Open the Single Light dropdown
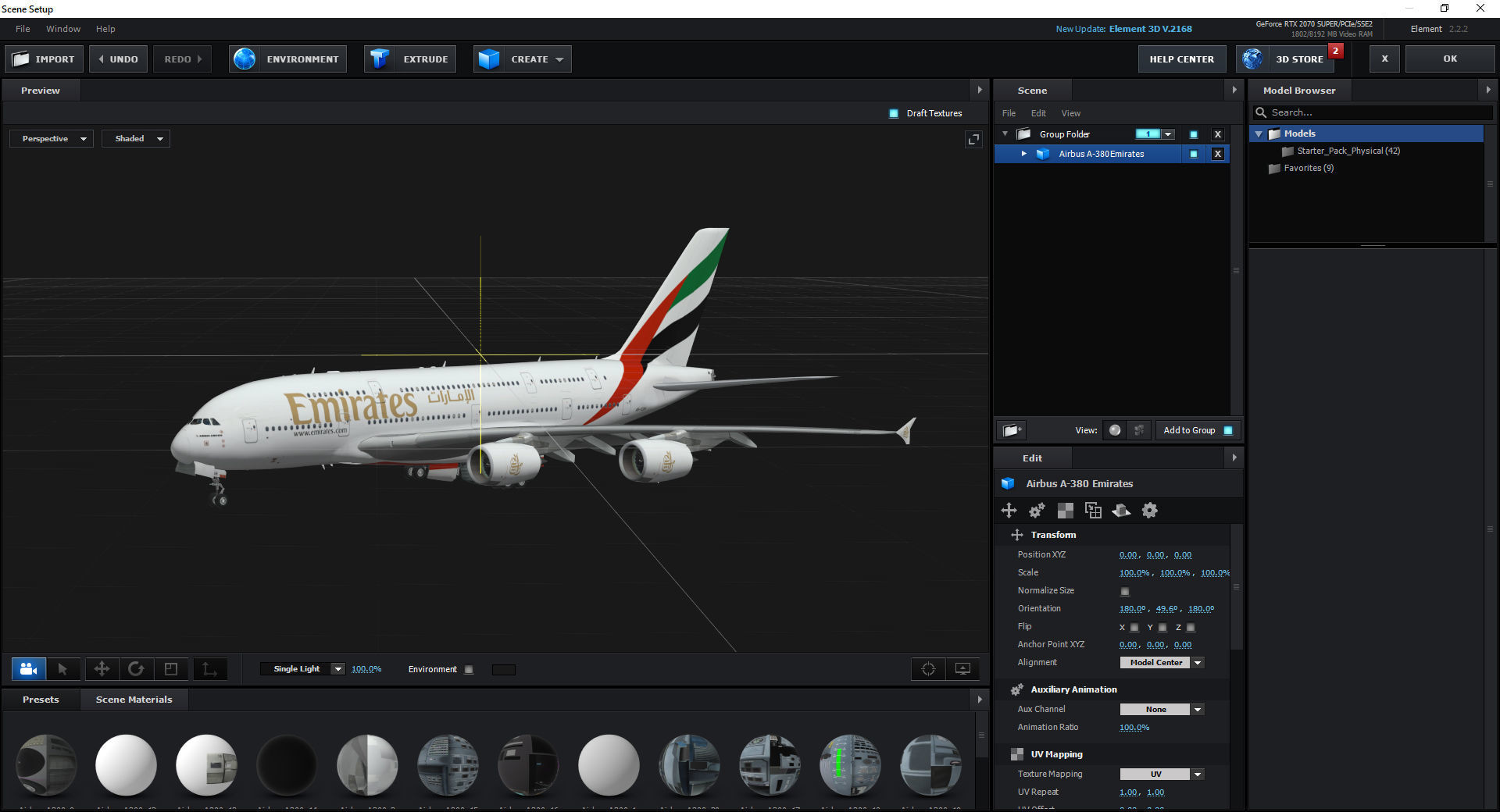 pyautogui.click(x=303, y=669)
